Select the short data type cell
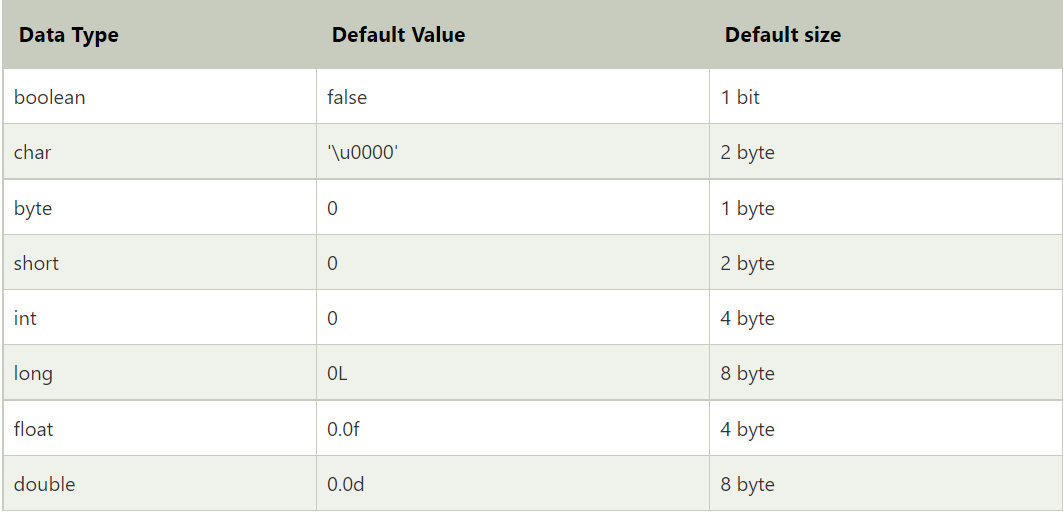 [x=37, y=263]
